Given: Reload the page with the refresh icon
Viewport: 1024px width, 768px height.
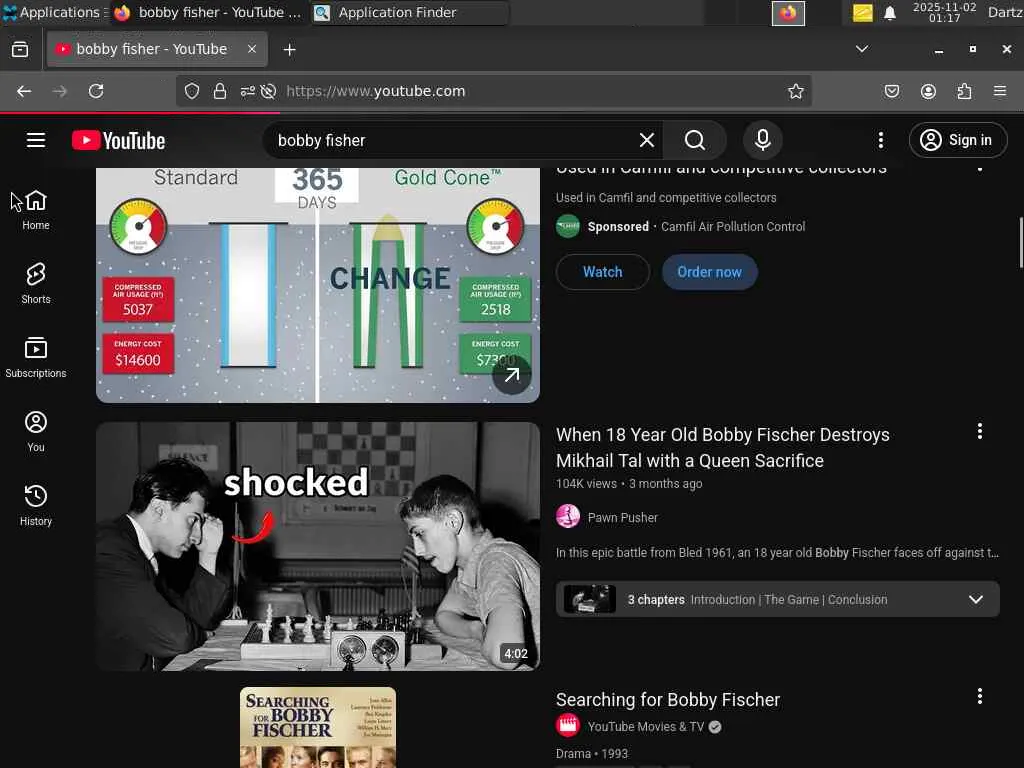Looking at the screenshot, I should pos(96,91).
